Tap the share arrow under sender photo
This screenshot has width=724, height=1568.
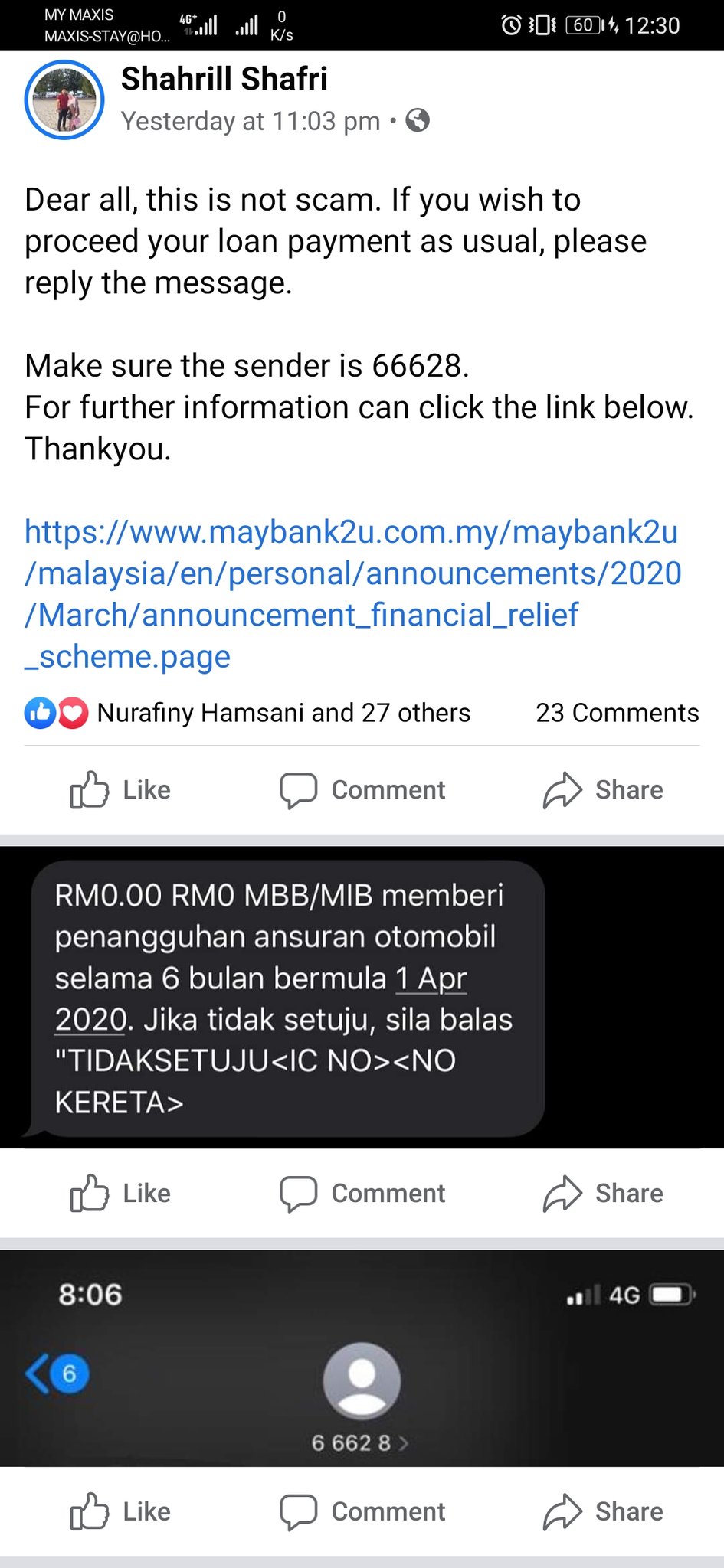tap(563, 1512)
